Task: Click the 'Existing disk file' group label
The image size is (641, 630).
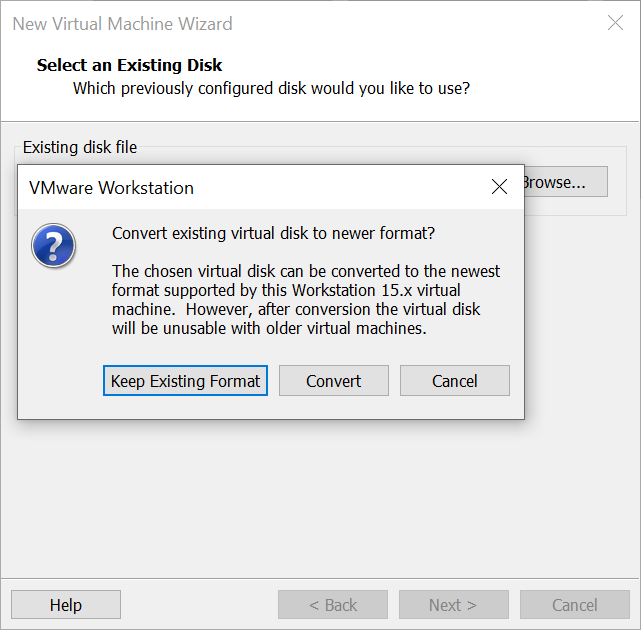Action: [80, 147]
